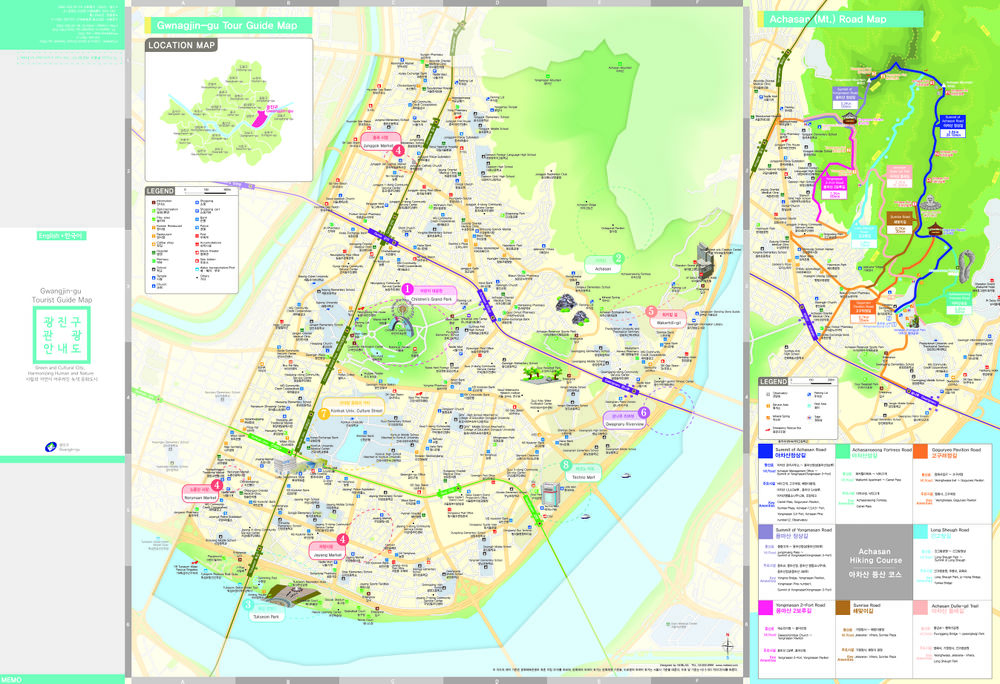The height and width of the screenshot is (684, 1000).
Task: Click the Techno Mart number 8 marker
Action: point(566,466)
